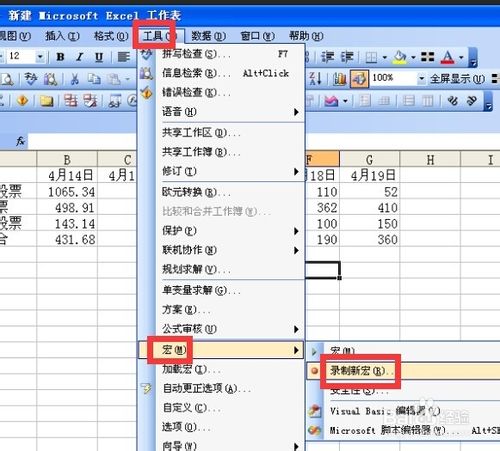500x451 pixels.
Task: Choose 拼写检查 spelling check menu item
Action: point(221,54)
